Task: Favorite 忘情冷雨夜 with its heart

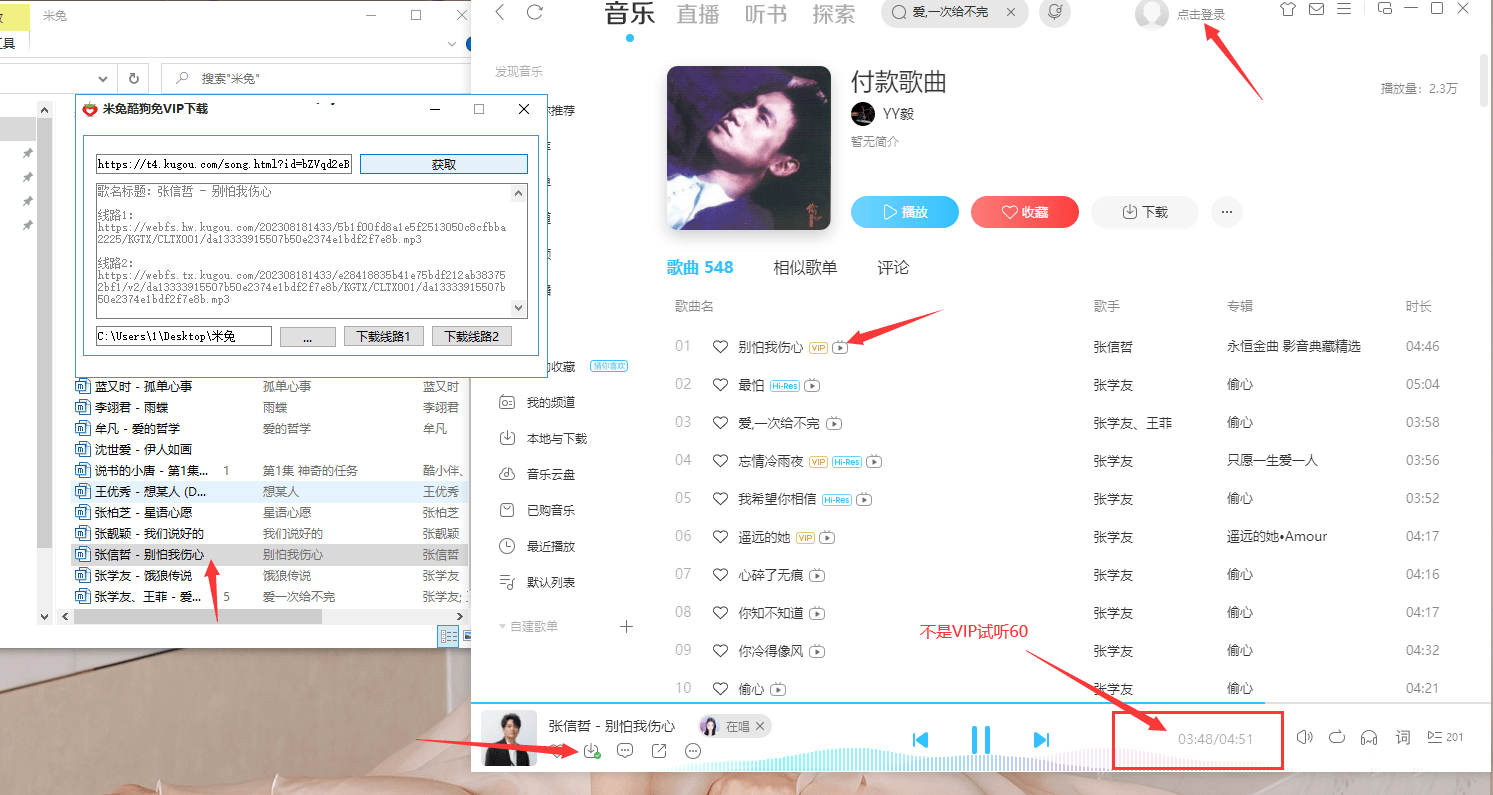Action: click(720, 461)
